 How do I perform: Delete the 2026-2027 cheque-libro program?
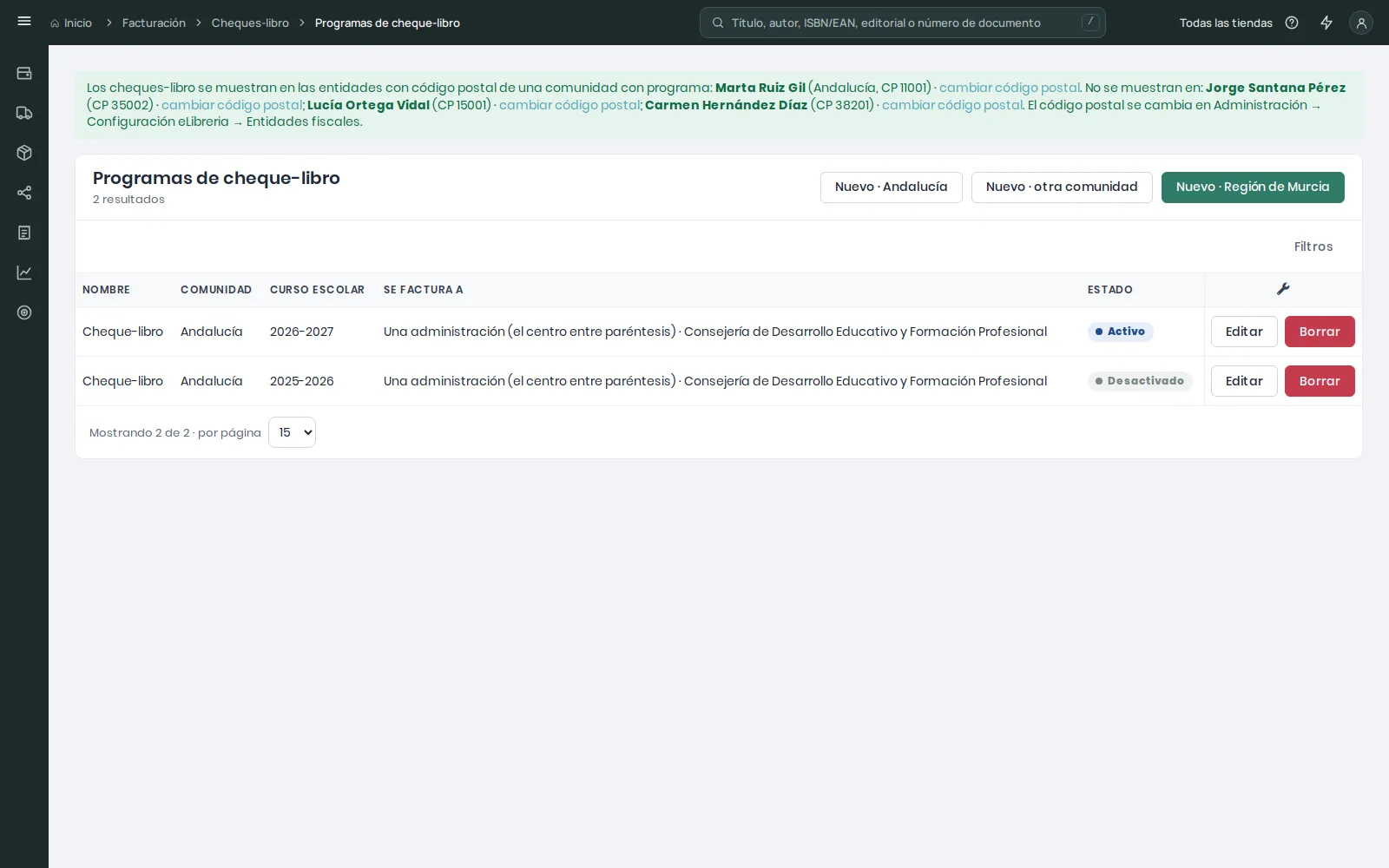click(1320, 332)
